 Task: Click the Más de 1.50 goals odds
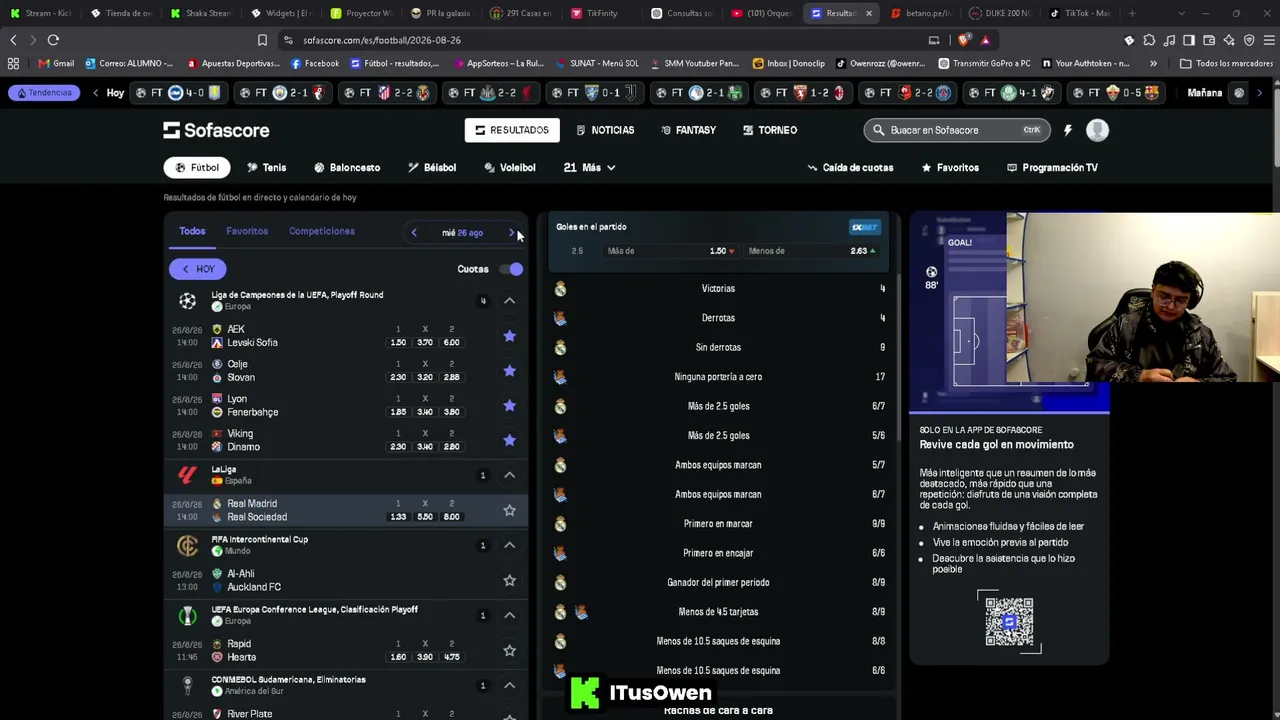671,251
